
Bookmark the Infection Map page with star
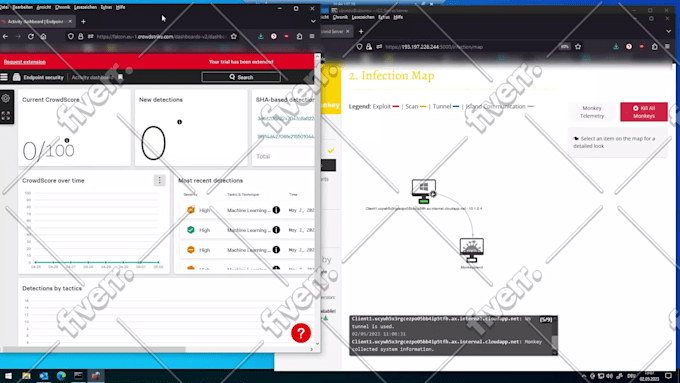pos(578,46)
